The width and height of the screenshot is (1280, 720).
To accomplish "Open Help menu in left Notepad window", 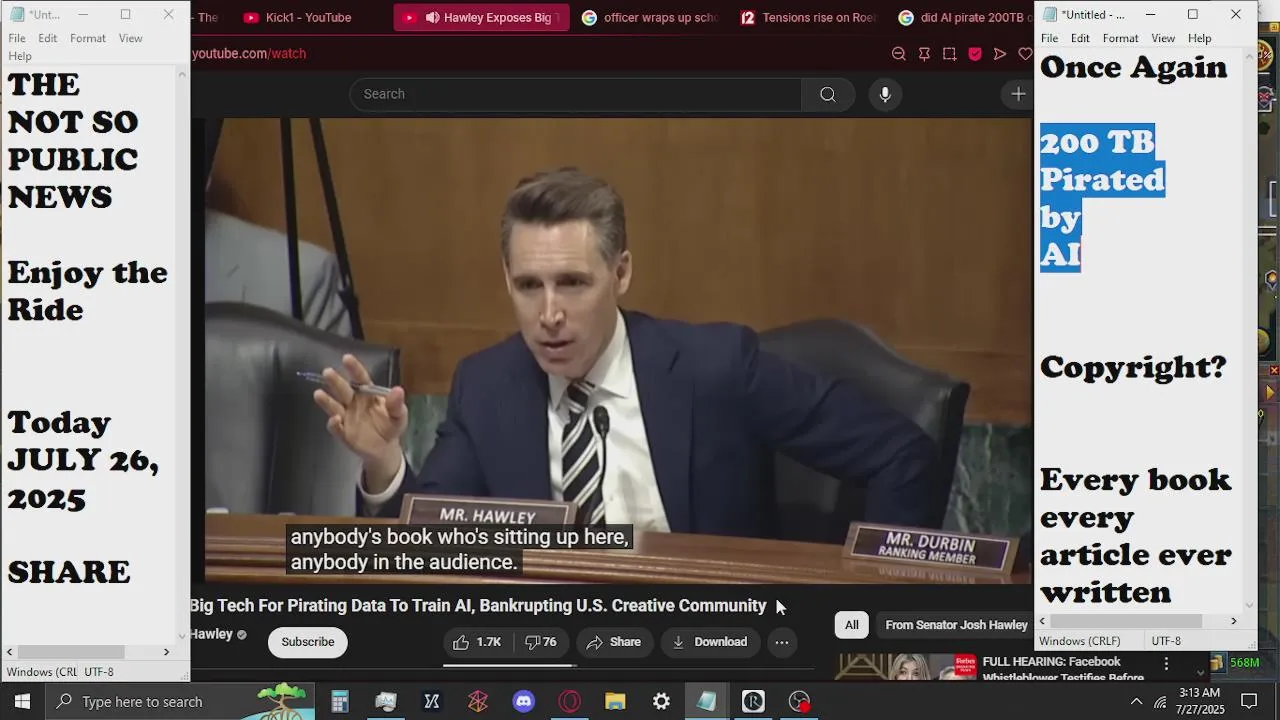I will [x=20, y=56].
